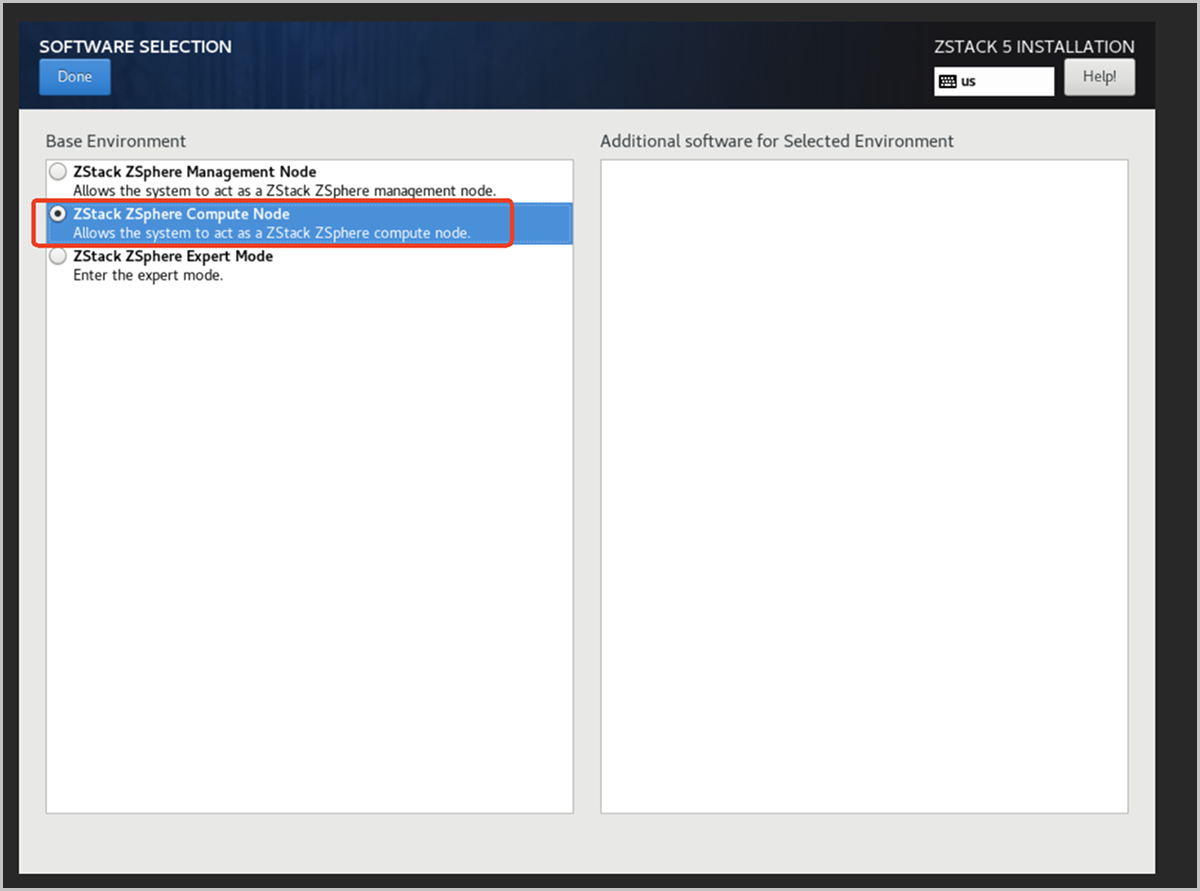Click the us keyboard layout field
Viewport: 1200px width, 891px height.
[x=994, y=82]
